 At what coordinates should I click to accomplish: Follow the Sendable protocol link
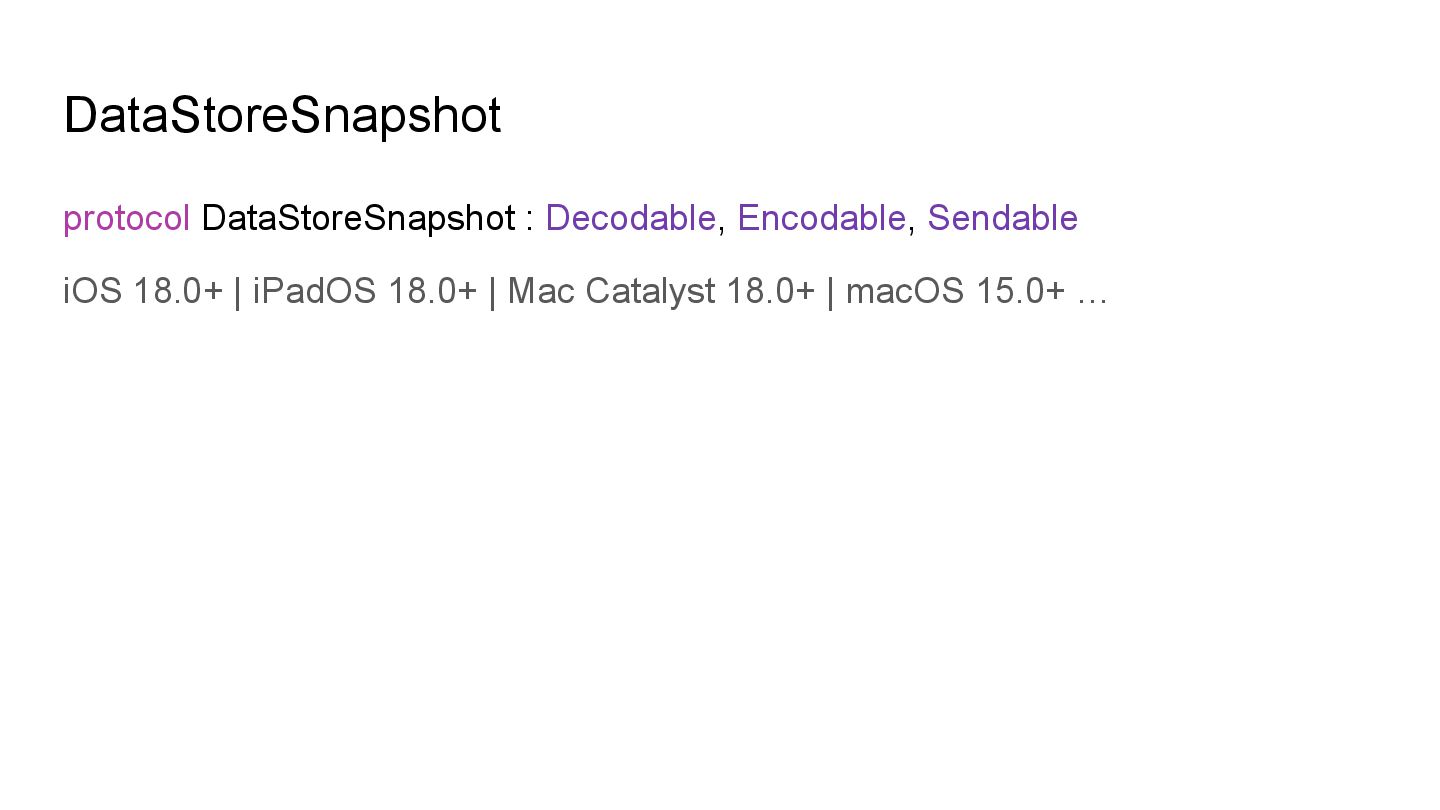click(x=1002, y=218)
